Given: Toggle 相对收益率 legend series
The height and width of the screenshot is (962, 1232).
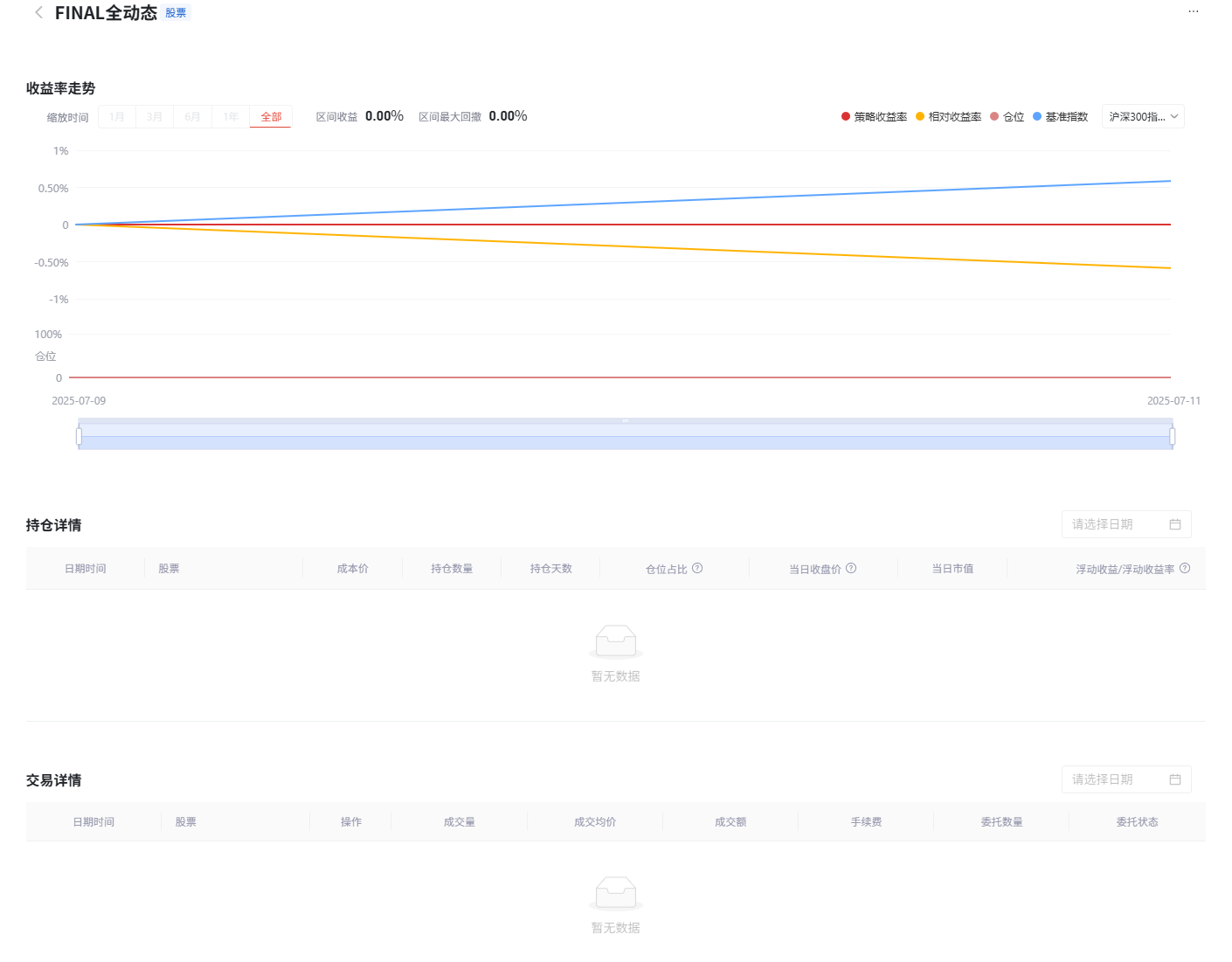Looking at the screenshot, I should [x=948, y=117].
